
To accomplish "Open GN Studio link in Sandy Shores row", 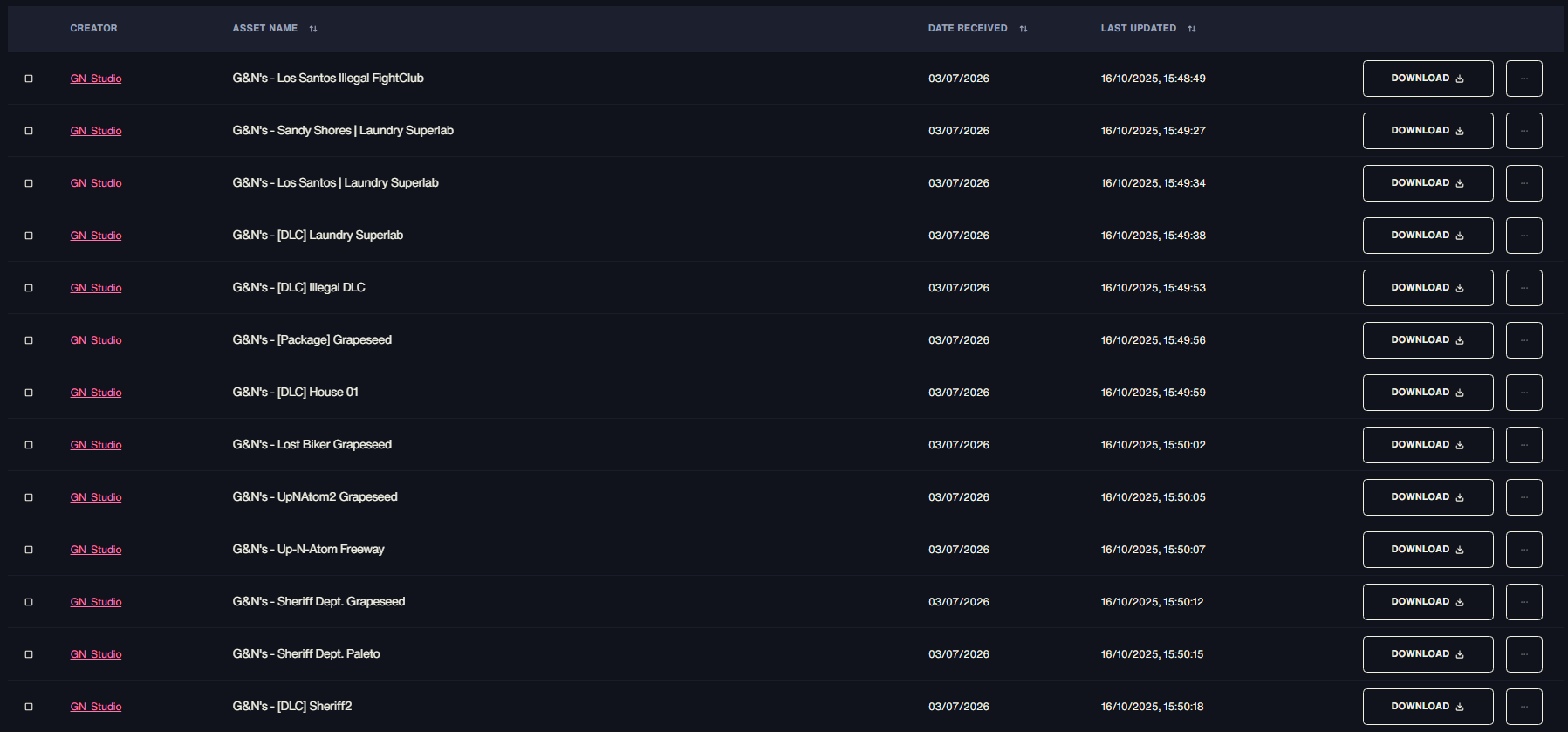I will coord(96,131).
